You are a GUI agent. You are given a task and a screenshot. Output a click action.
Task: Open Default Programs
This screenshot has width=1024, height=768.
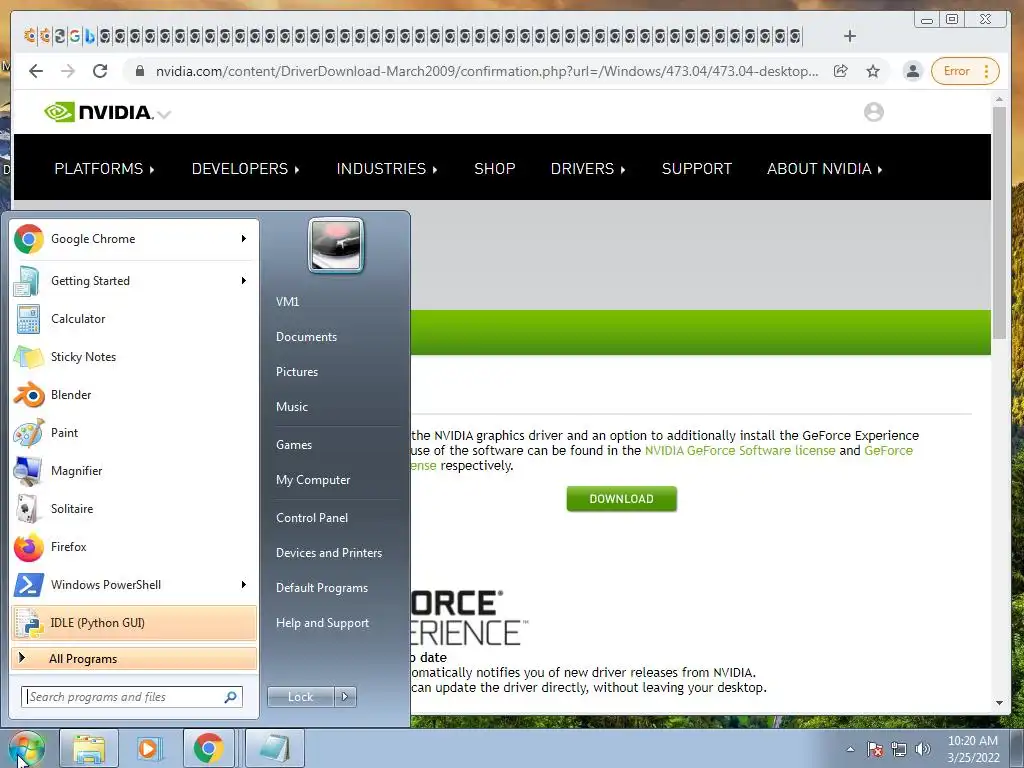pyautogui.click(x=322, y=588)
